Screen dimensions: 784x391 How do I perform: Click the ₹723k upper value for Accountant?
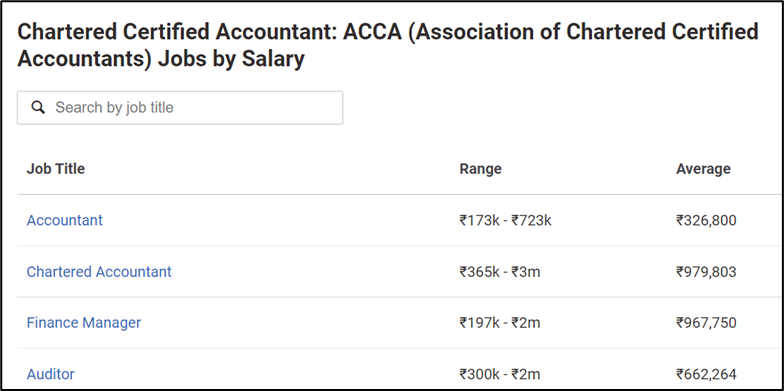(531, 220)
